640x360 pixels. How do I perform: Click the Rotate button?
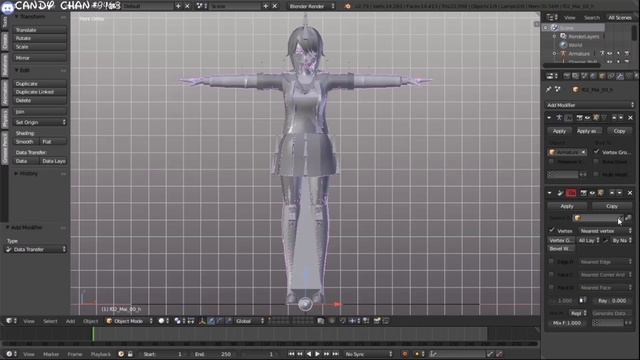[40, 38]
